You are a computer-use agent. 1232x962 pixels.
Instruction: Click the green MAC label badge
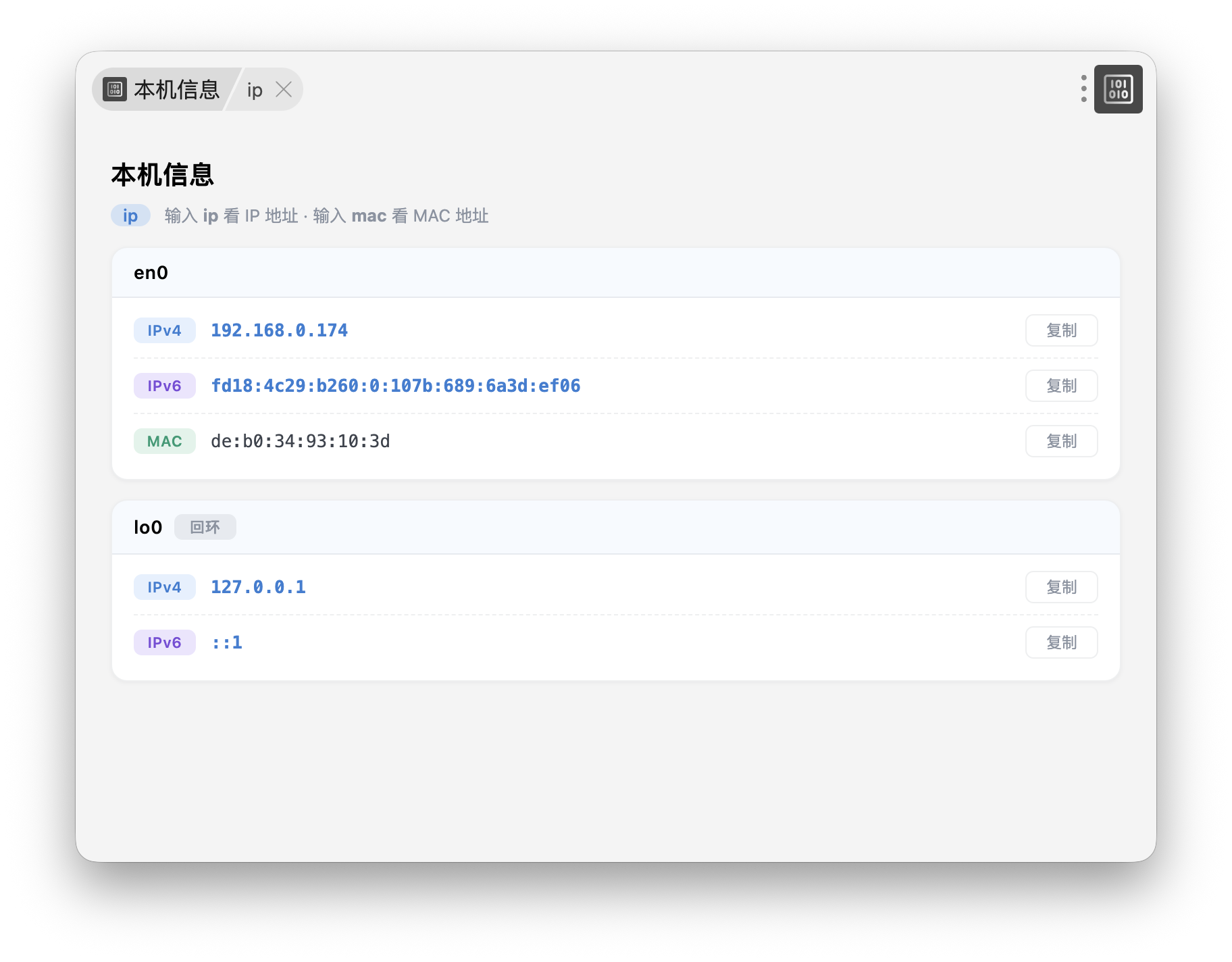164,441
